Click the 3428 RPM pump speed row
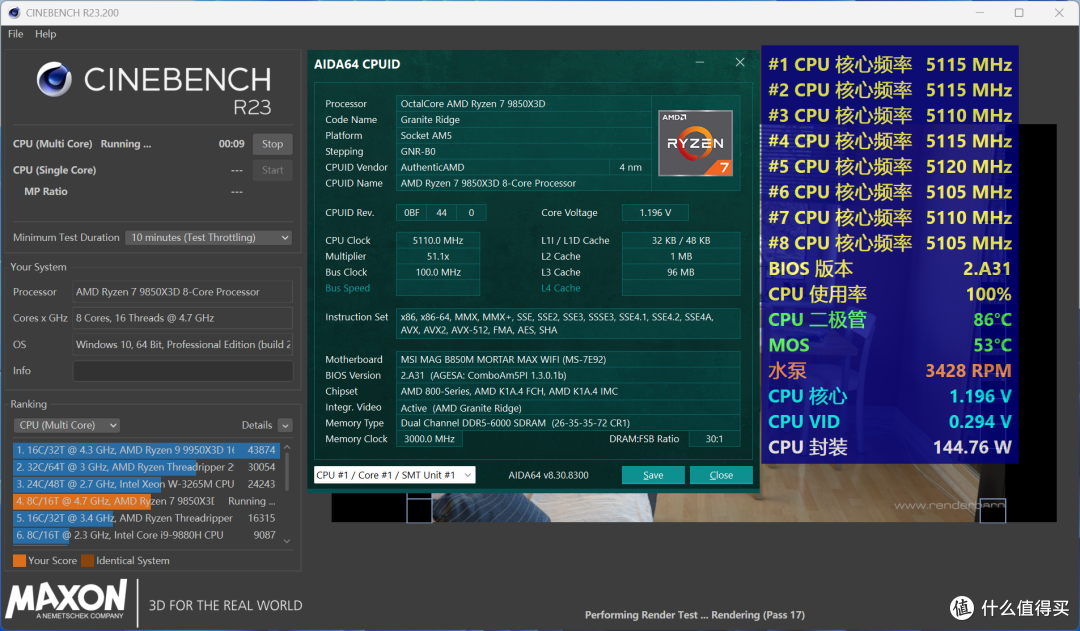This screenshot has width=1080, height=631. click(890, 371)
